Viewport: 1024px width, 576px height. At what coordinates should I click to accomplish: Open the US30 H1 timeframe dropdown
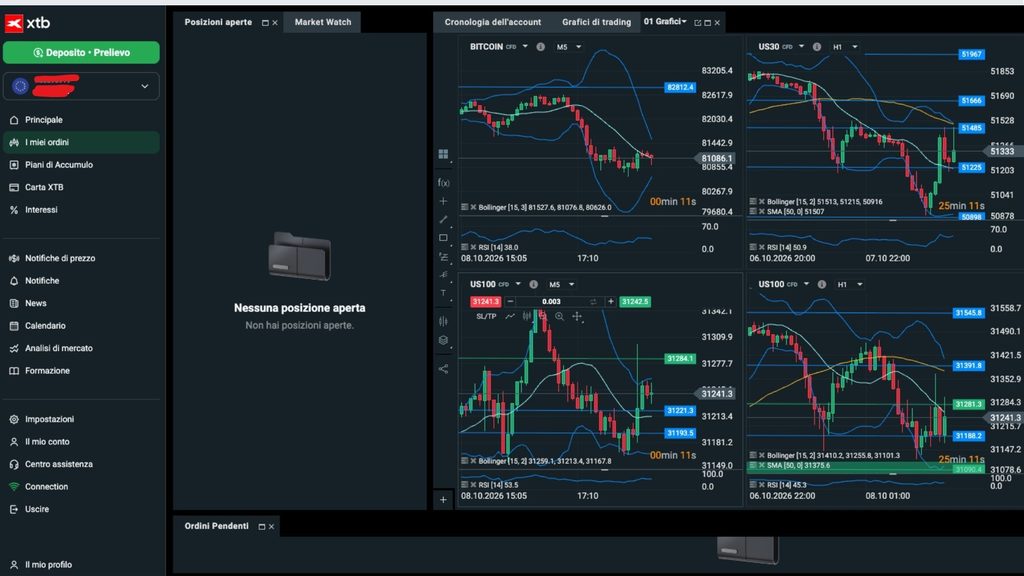(x=845, y=47)
